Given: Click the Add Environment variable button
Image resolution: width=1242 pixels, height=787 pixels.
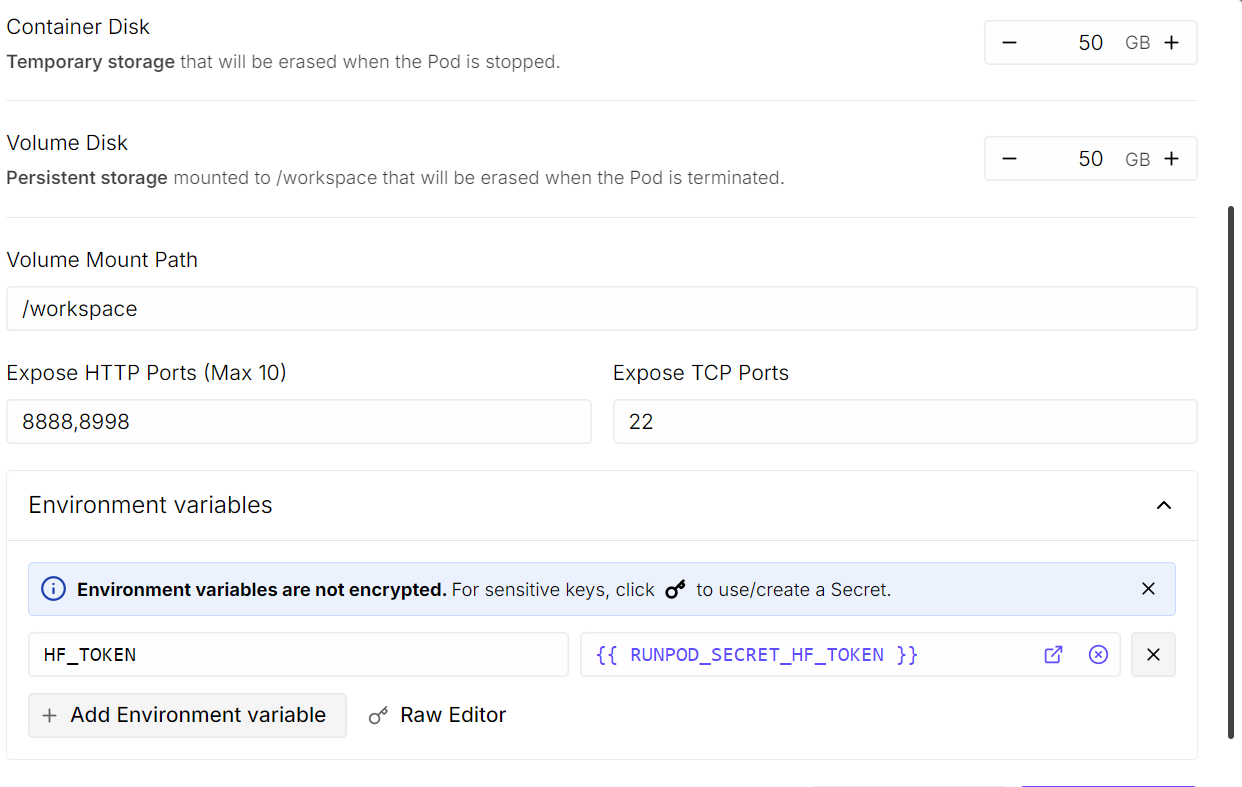Looking at the screenshot, I should [187, 715].
